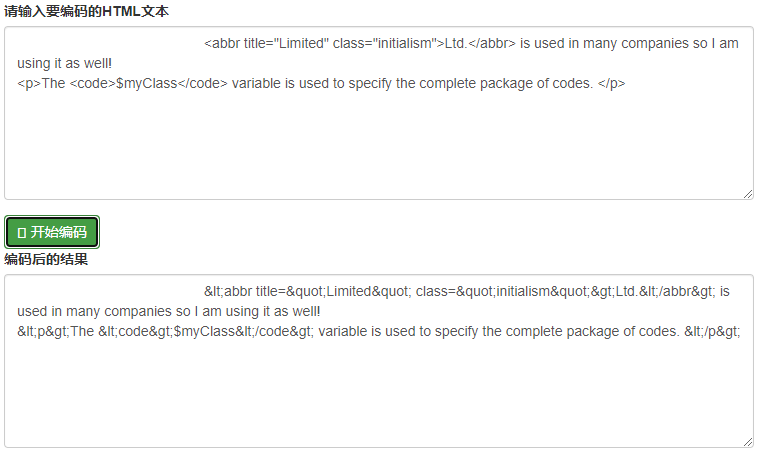Click the 编码后的结果 label
The width and height of the screenshot is (767, 460).
[x=46, y=259]
